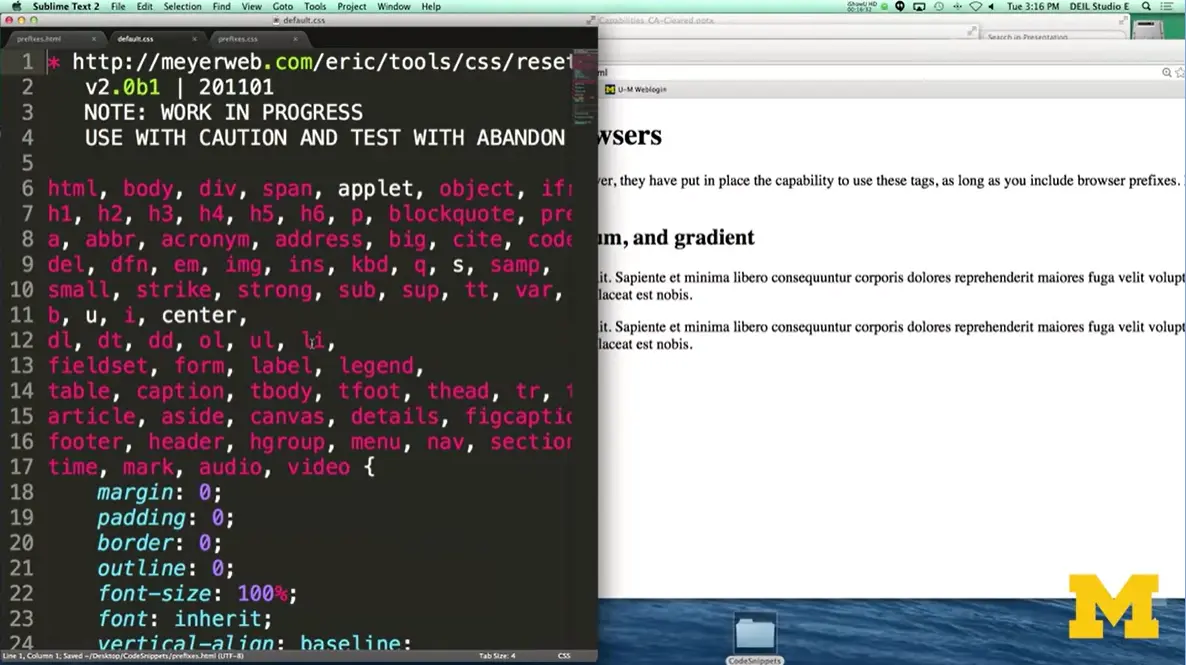This screenshot has width=1186, height=665.
Task: Open the CodeSnippets folder on the desktop
Action: (755, 633)
